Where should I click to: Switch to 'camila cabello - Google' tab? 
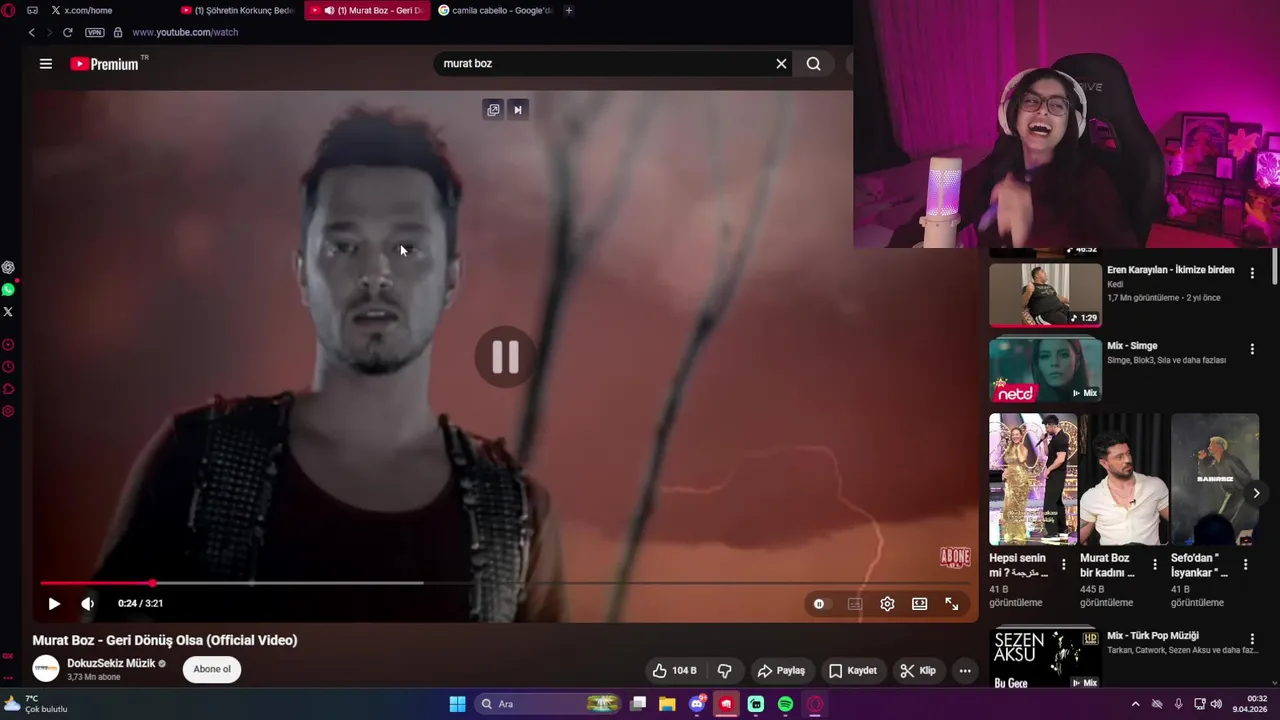tap(495, 10)
